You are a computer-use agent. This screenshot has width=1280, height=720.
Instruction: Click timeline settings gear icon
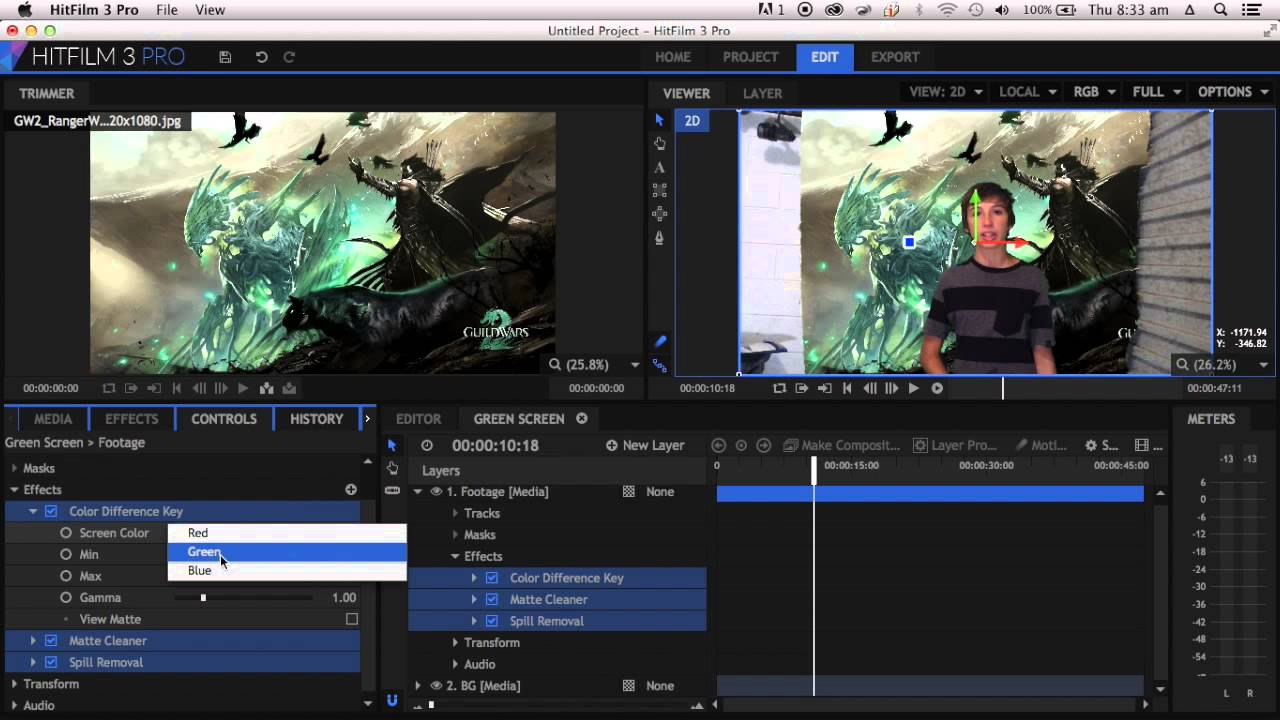click(1091, 445)
